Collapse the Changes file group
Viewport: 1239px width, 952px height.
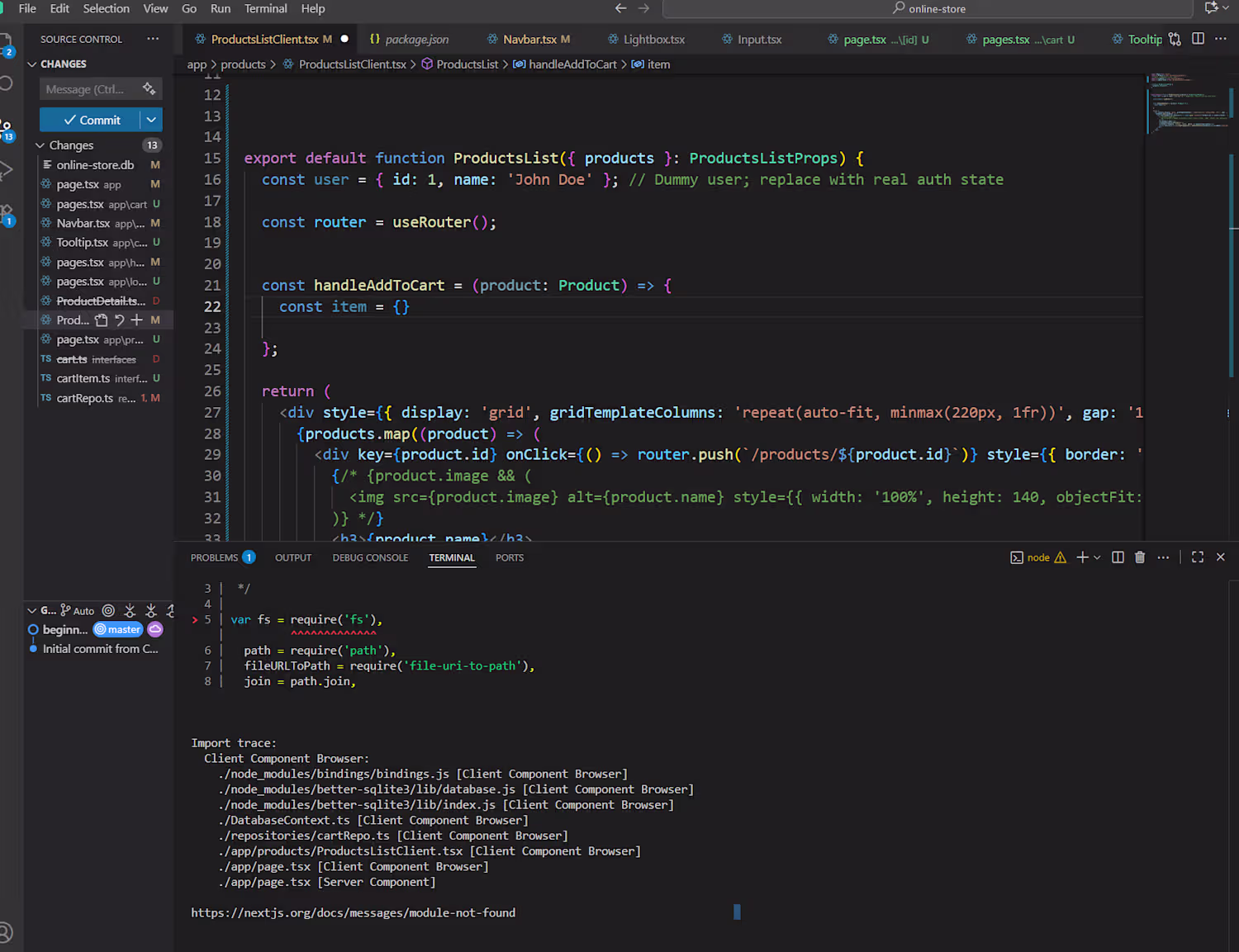(40, 145)
